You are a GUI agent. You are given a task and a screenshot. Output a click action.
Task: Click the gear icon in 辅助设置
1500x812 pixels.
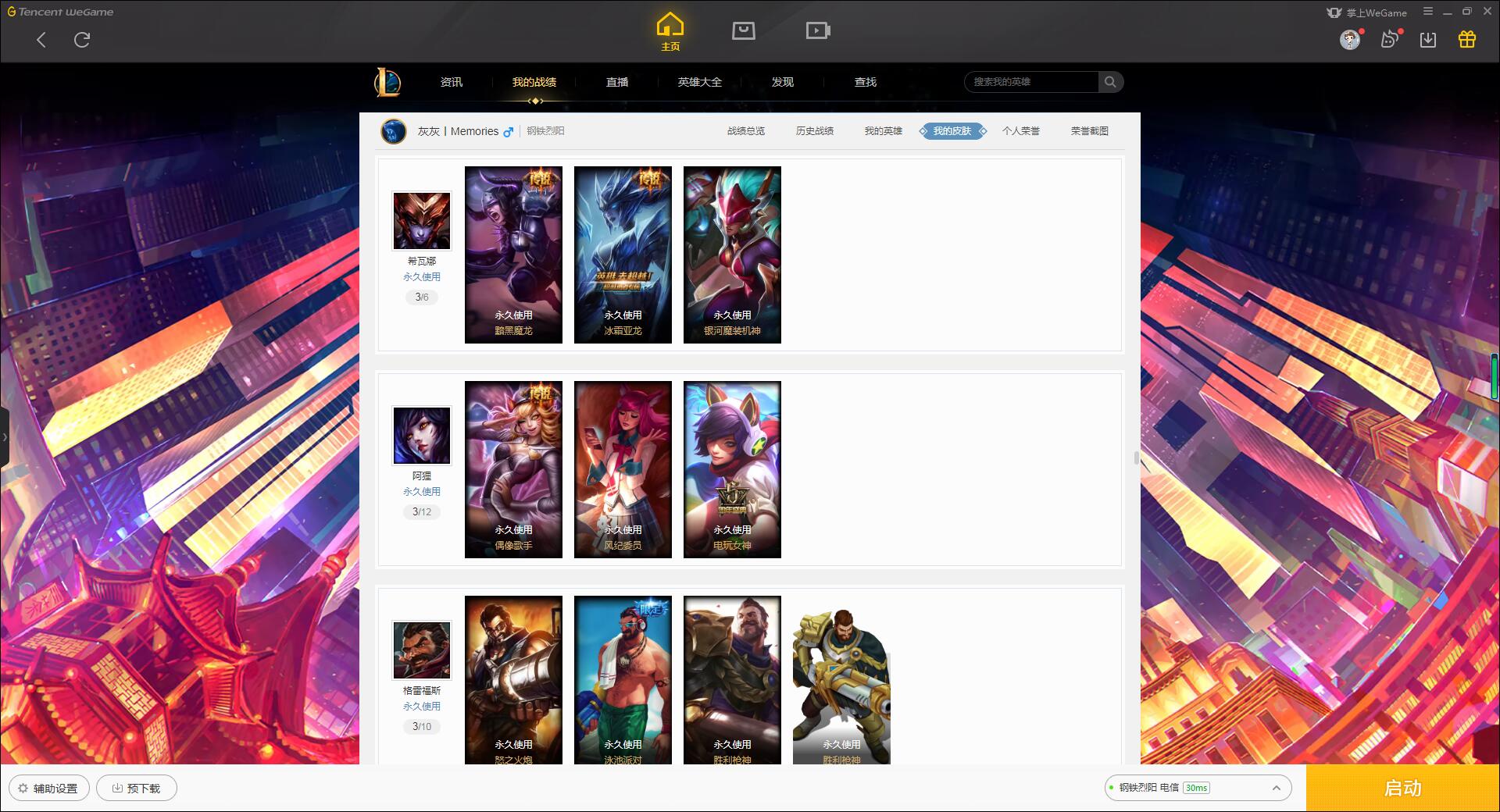pos(23,789)
